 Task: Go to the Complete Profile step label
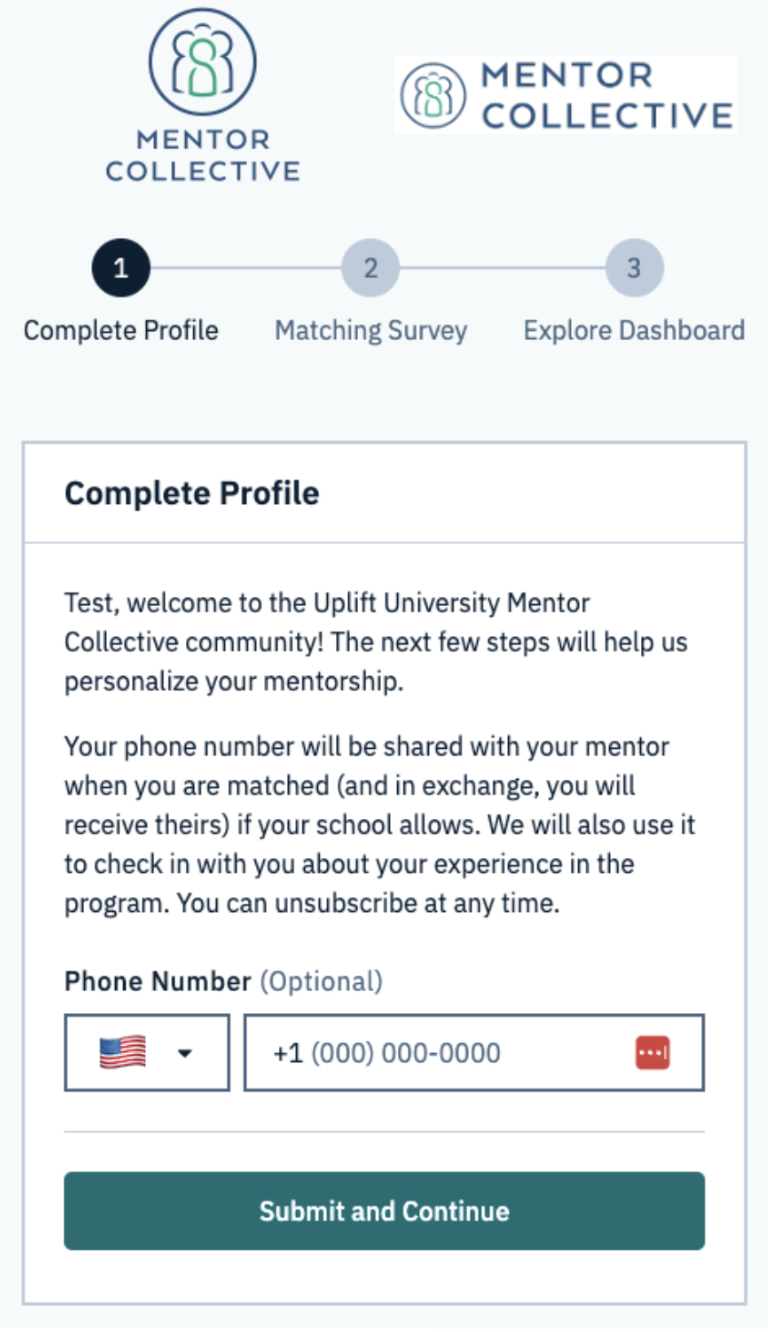point(121,331)
